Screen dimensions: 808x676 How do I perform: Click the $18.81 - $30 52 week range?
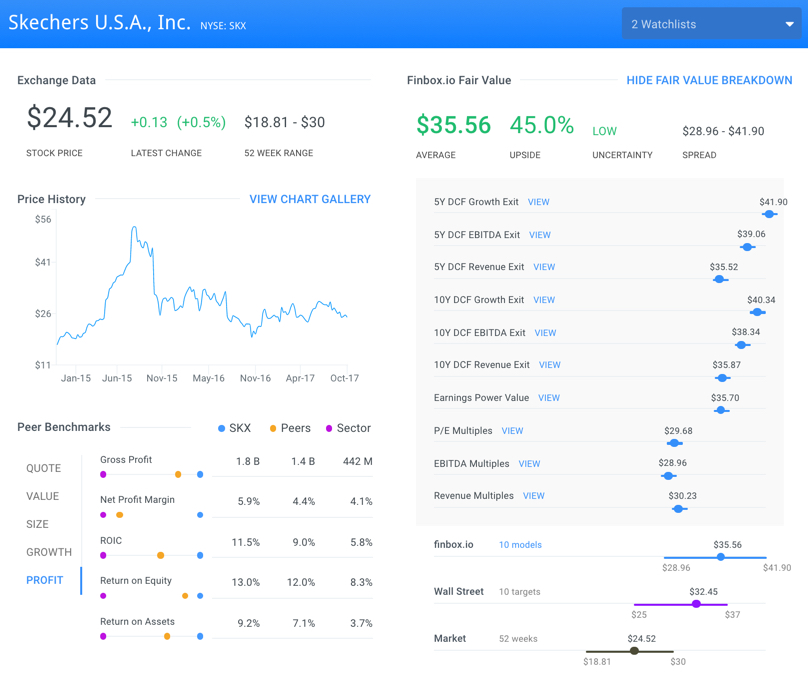[284, 123]
